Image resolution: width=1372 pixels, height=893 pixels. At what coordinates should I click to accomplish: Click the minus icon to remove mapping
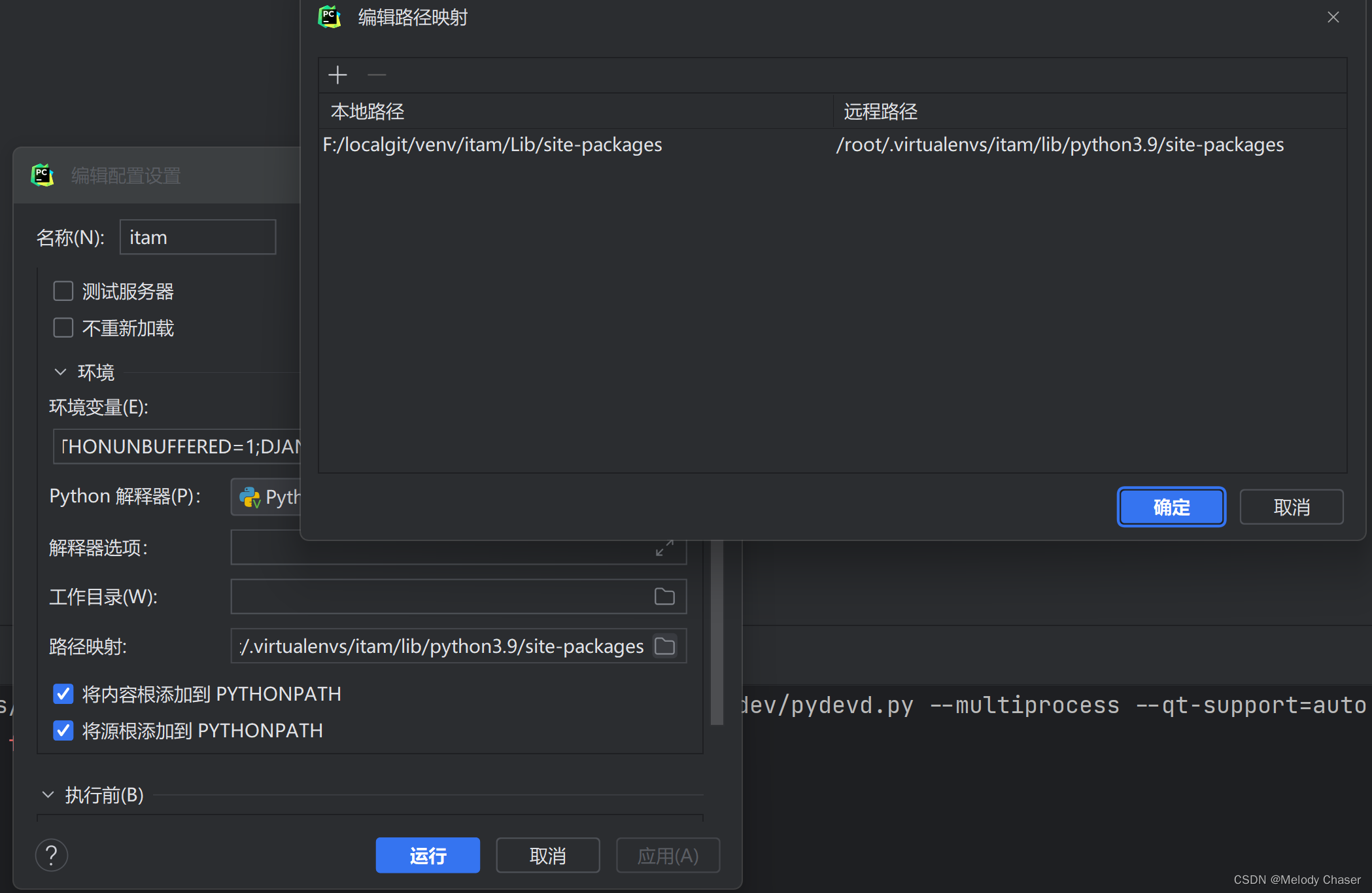377,75
